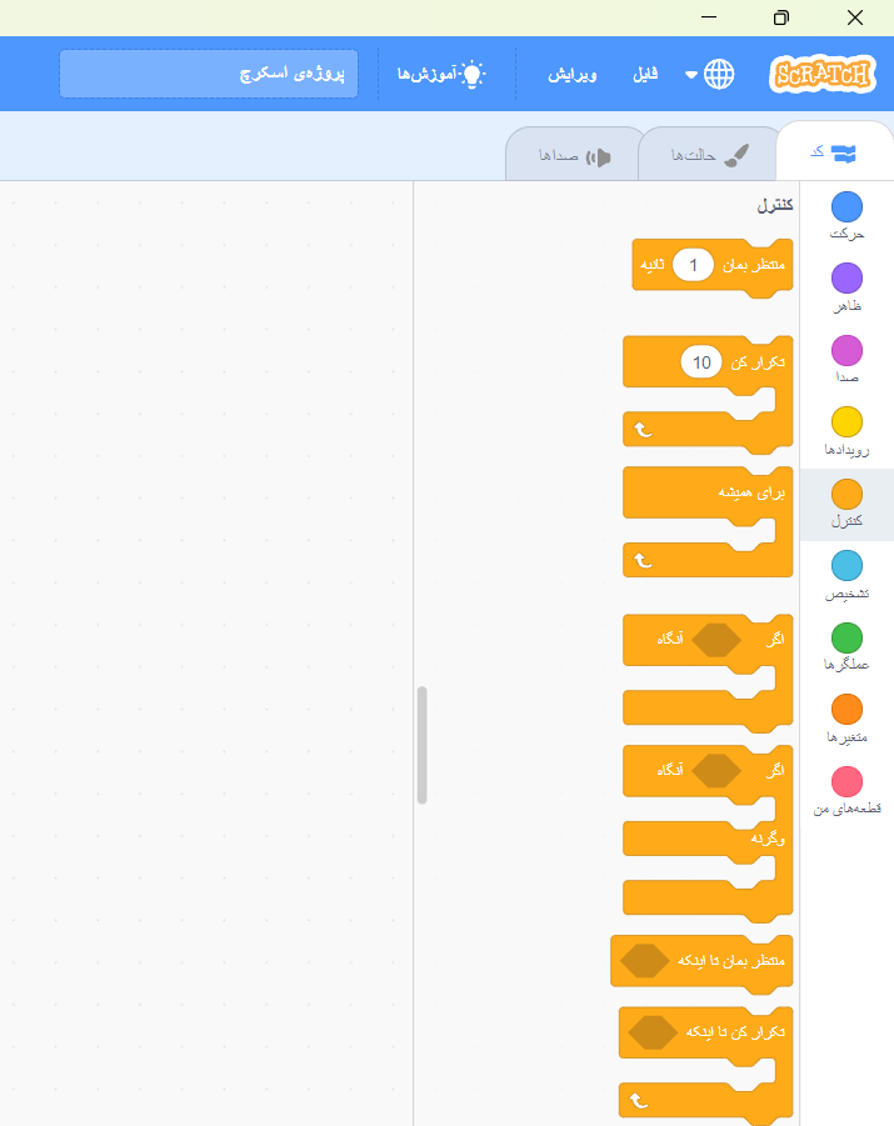Click the repeat until (تکرار کن تا اینکه) block label
894x1126 pixels.
pos(735,1032)
